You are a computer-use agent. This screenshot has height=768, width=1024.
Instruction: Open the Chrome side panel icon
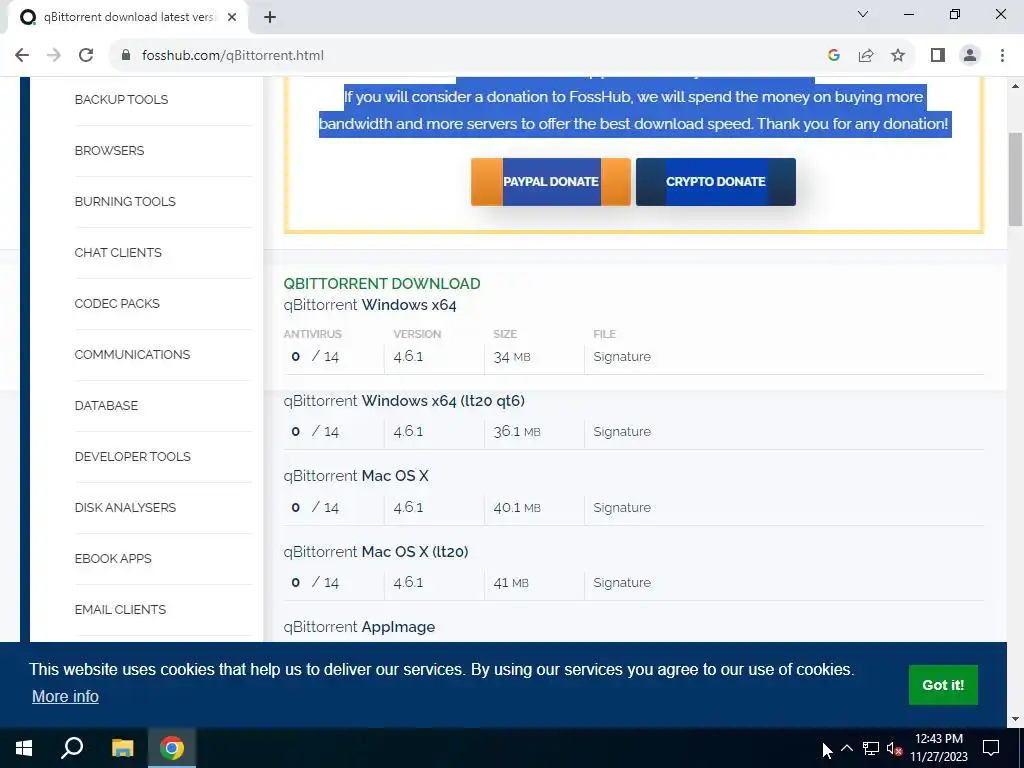pyautogui.click(x=938, y=56)
